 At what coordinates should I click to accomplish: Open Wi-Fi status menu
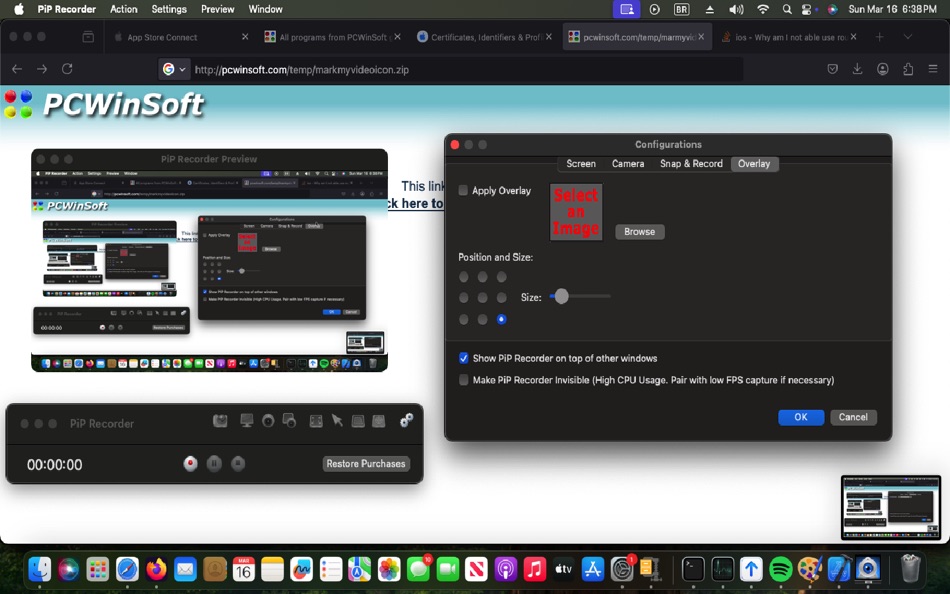click(x=763, y=9)
